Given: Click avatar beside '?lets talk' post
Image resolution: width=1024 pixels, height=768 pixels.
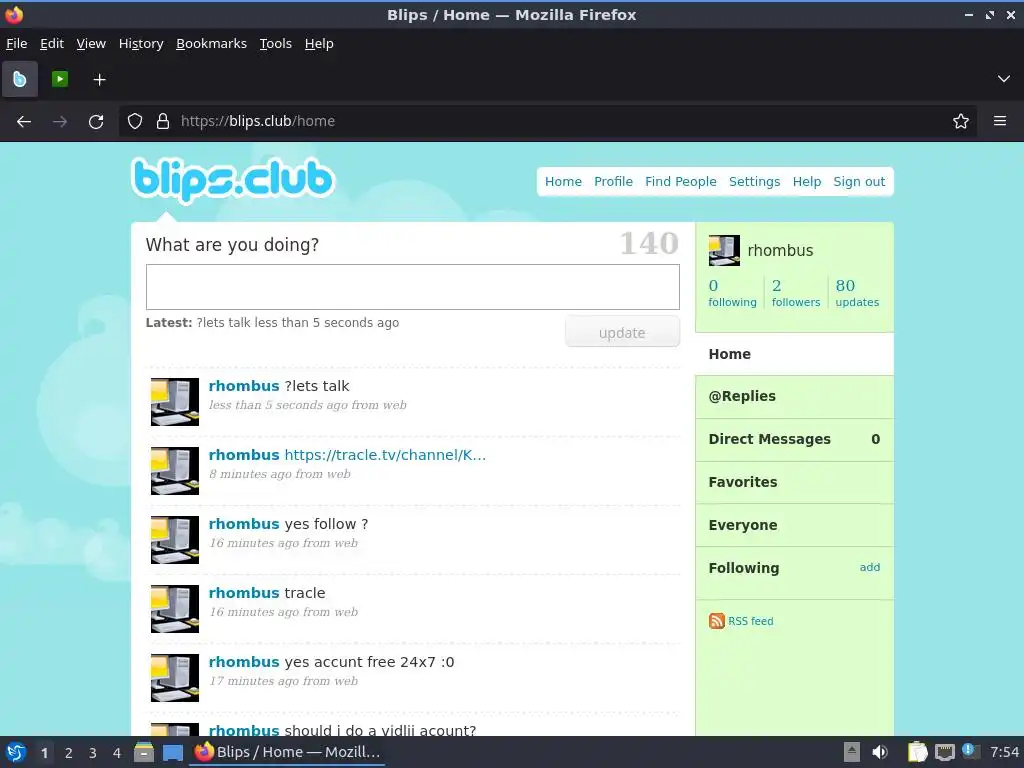Looking at the screenshot, I should (174, 402).
